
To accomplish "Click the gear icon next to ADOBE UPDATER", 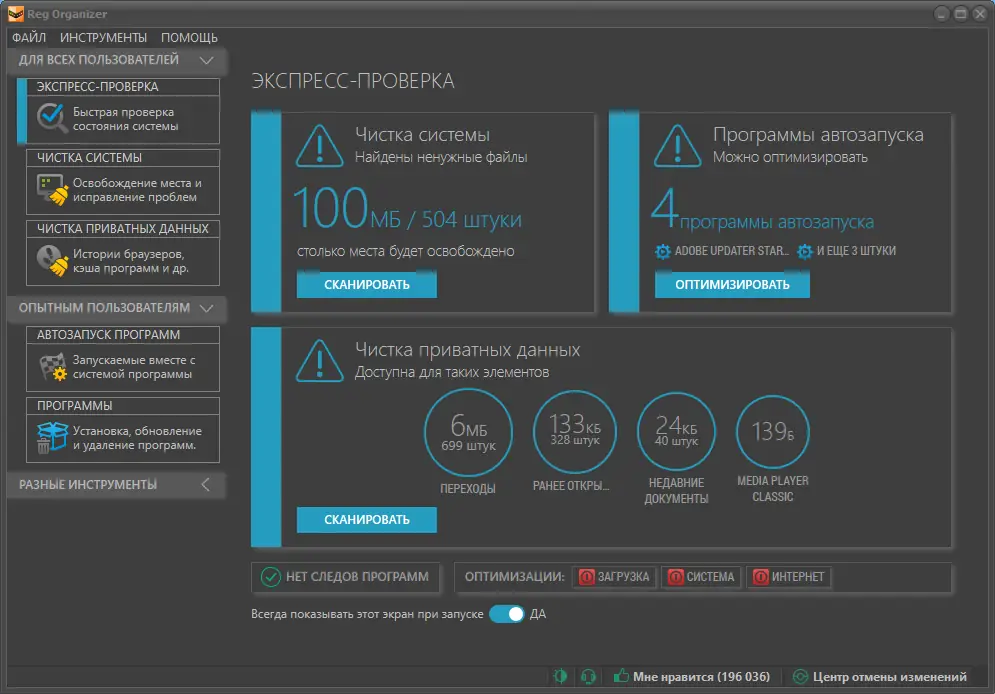I will [x=662, y=252].
